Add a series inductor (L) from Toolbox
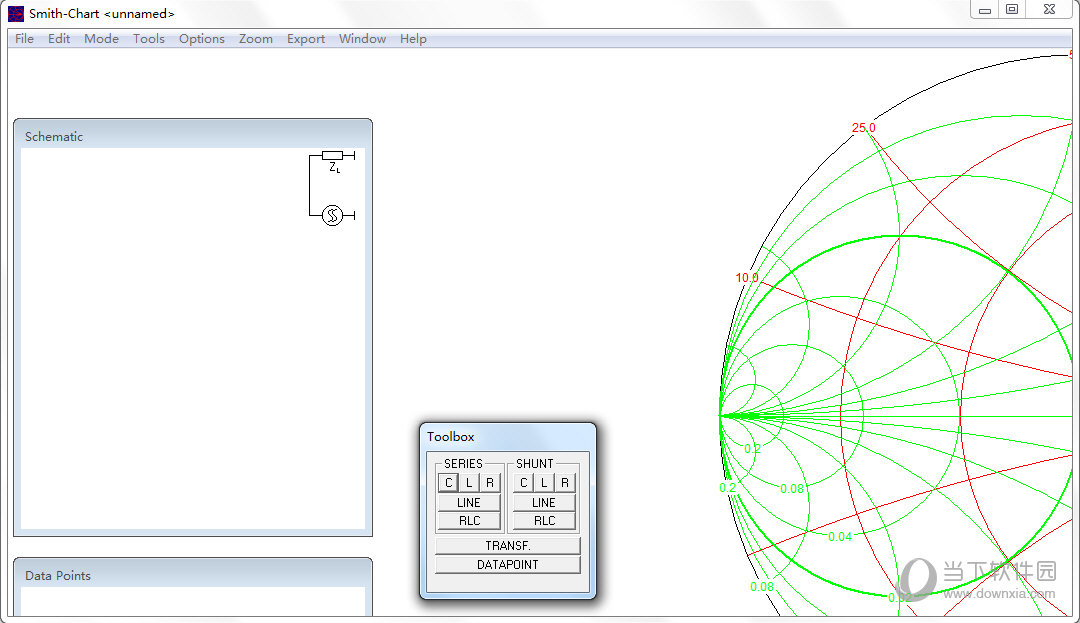 [x=469, y=483]
